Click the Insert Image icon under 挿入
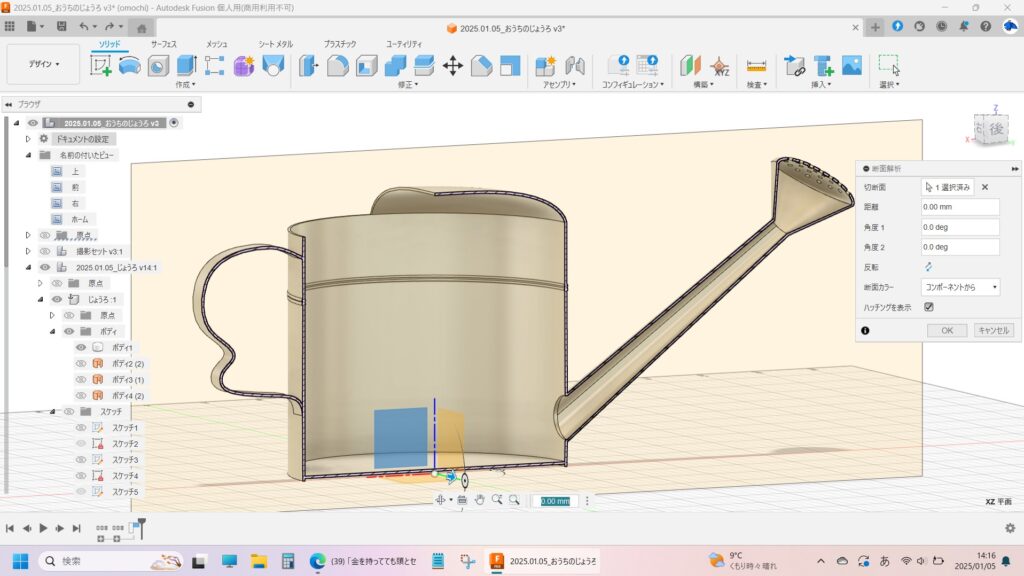The height and width of the screenshot is (576, 1024). click(x=852, y=66)
